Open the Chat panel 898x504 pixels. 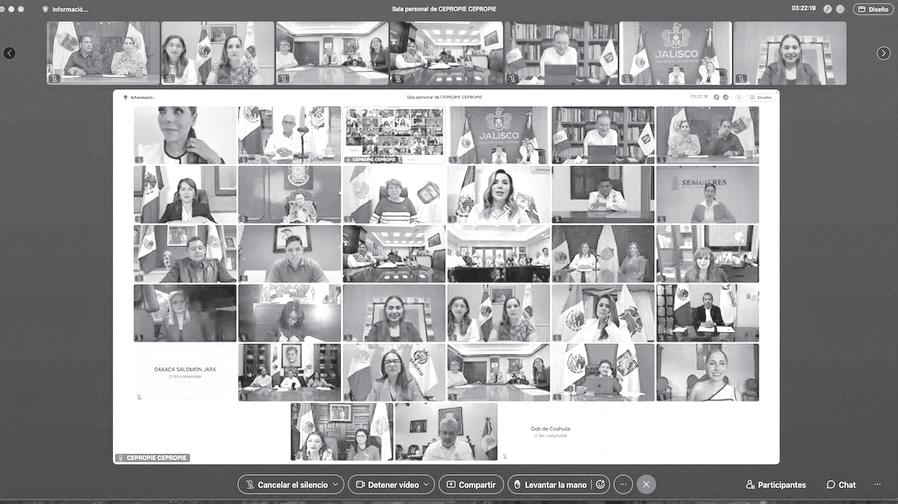(x=841, y=485)
